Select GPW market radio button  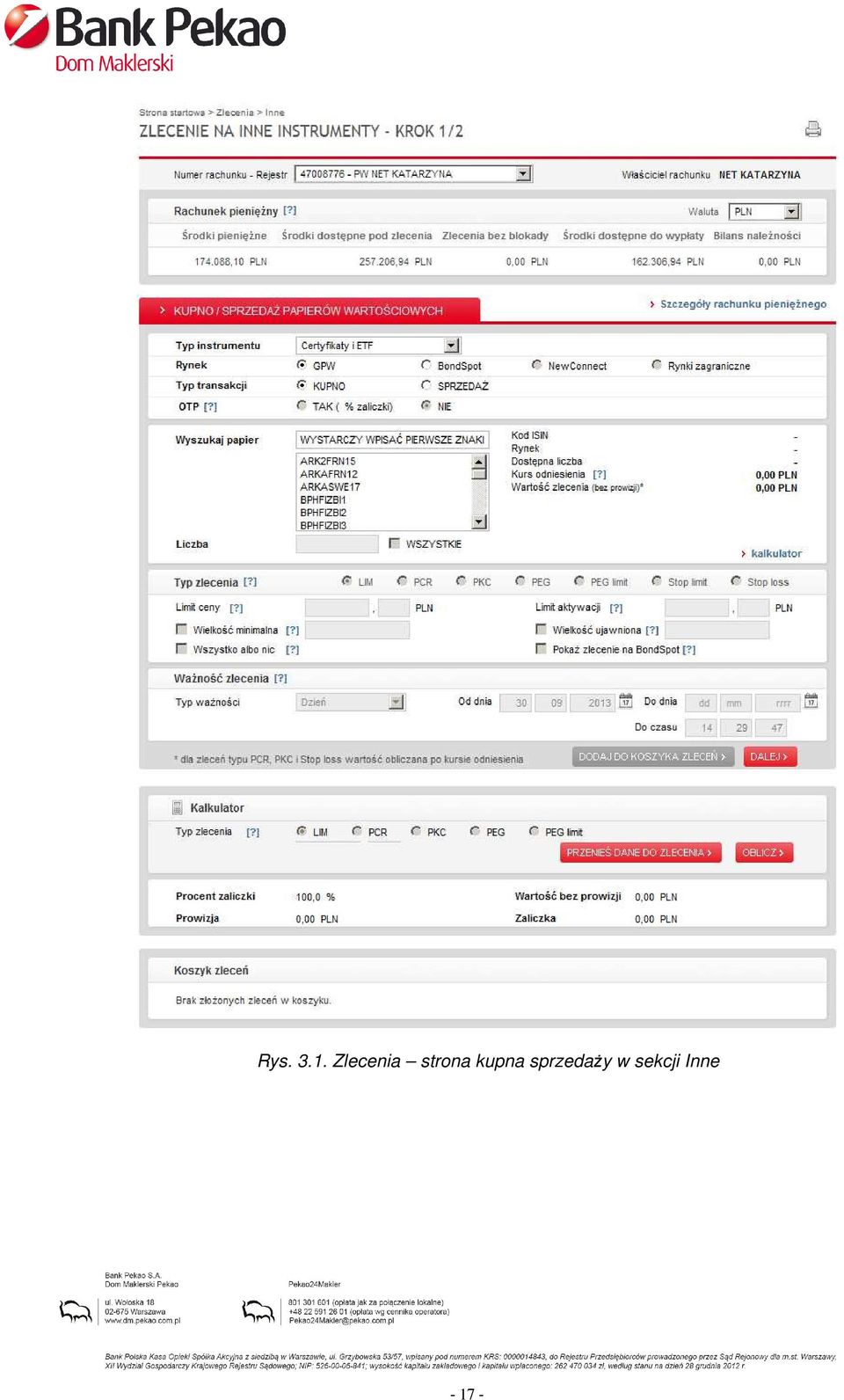302,365
